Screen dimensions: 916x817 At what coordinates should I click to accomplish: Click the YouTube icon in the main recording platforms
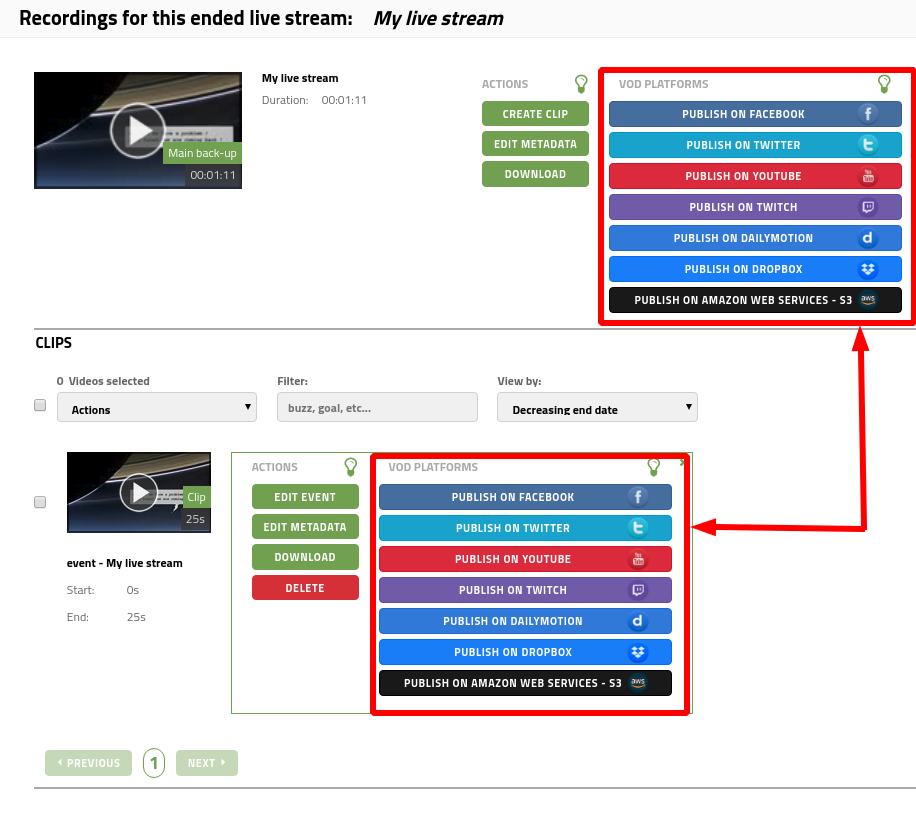[868, 175]
